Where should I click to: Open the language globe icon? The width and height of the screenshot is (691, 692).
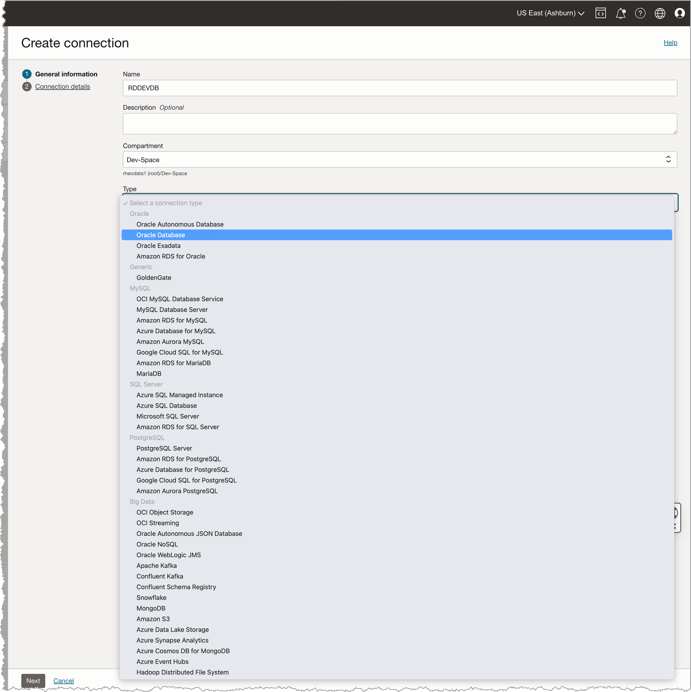click(x=660, y=13)
